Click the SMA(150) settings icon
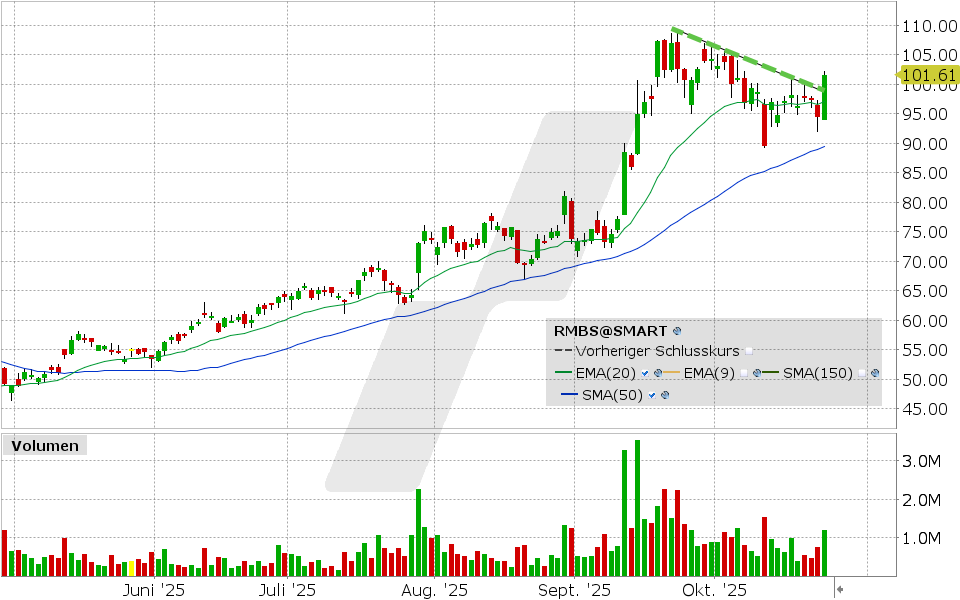This screenshot has width=960, height=600. tap(875, 373)
